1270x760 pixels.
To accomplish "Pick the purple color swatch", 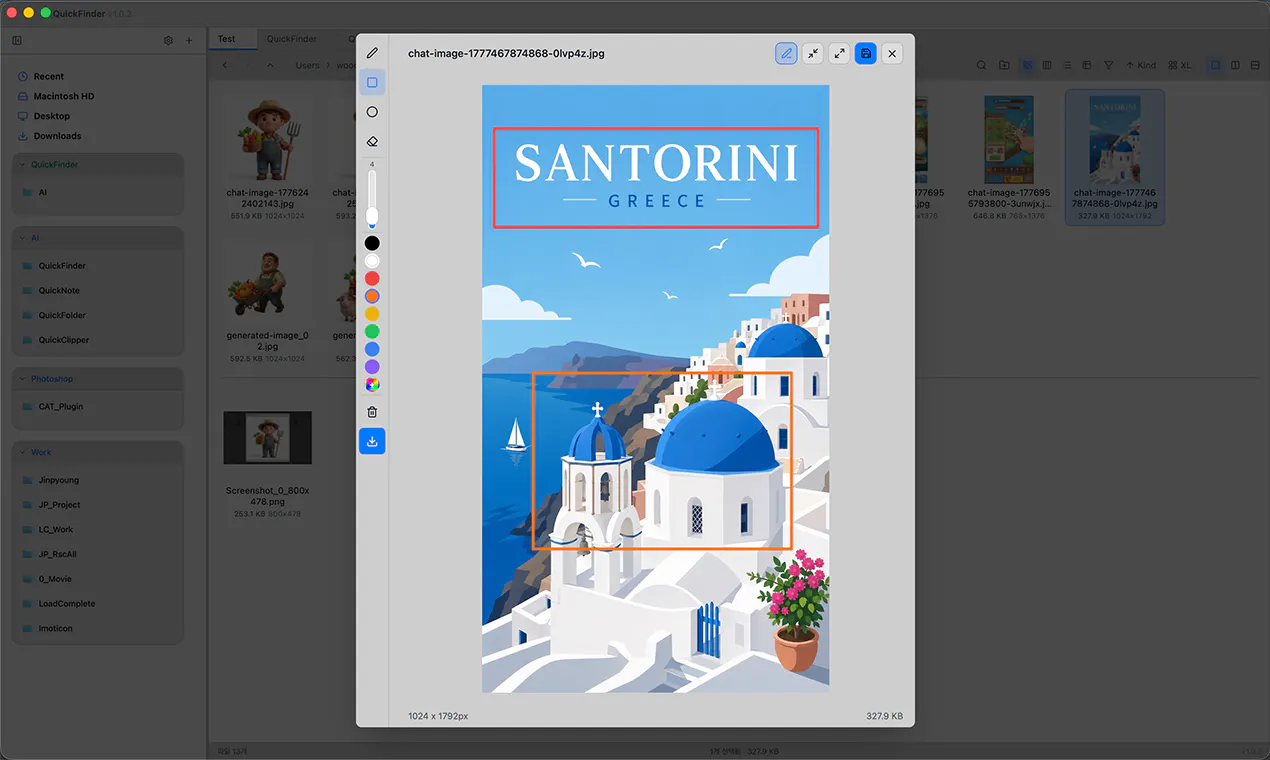I will [372, 367].
